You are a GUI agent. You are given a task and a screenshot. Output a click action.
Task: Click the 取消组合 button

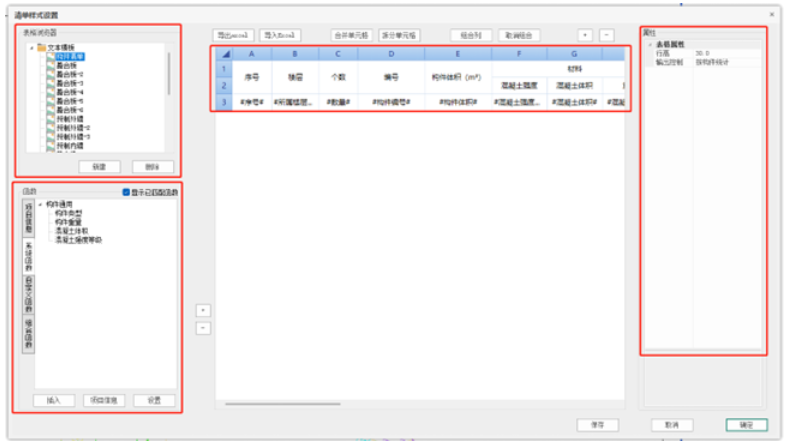pyautogui.click(x=519, y=35)
